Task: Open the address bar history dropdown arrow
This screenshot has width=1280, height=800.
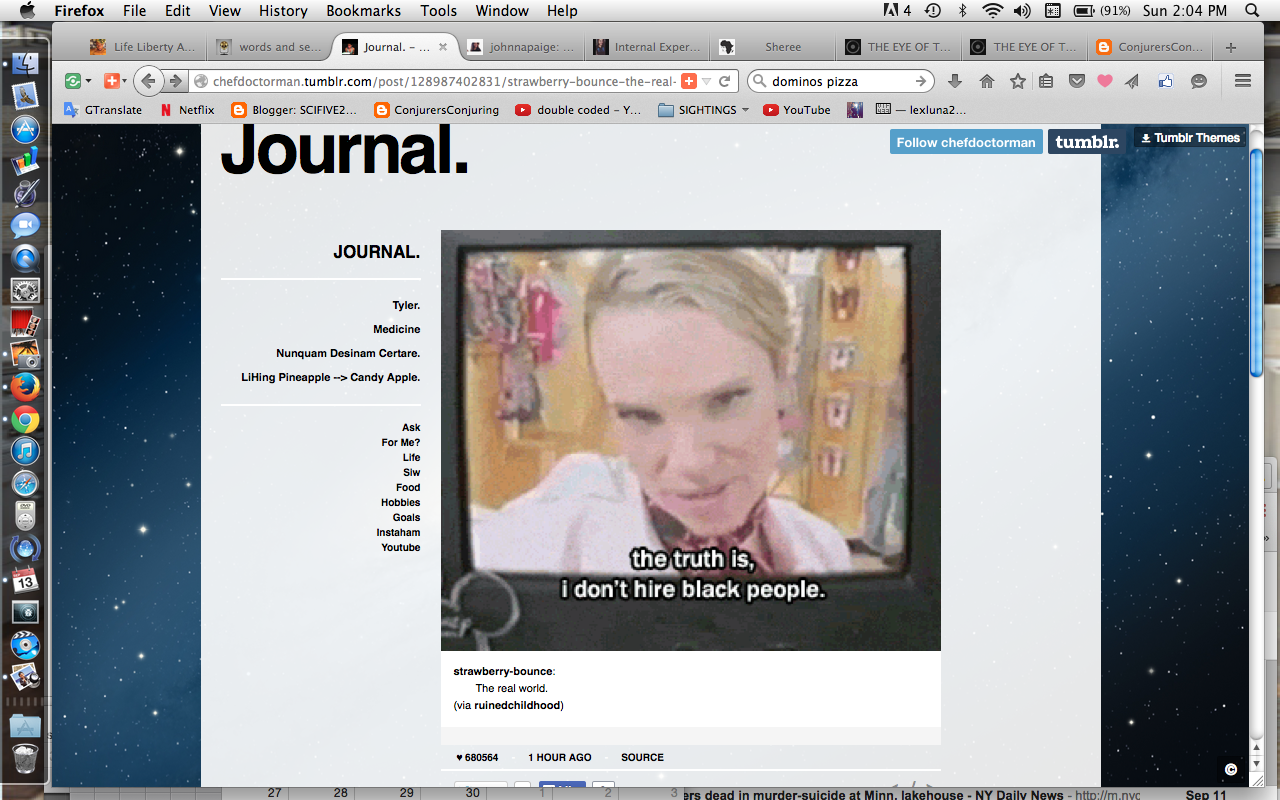Action: (707, 81)
